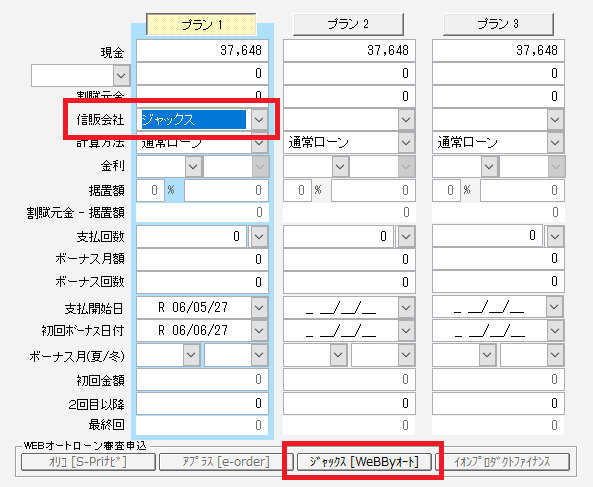Click 支払回数 field in Plan 3

click(x=487, y=236)
